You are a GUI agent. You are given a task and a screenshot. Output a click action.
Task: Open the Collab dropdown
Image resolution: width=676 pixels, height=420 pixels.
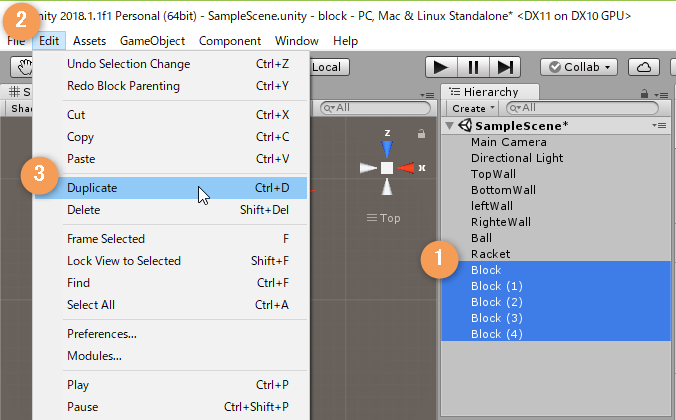click(579, 67)
